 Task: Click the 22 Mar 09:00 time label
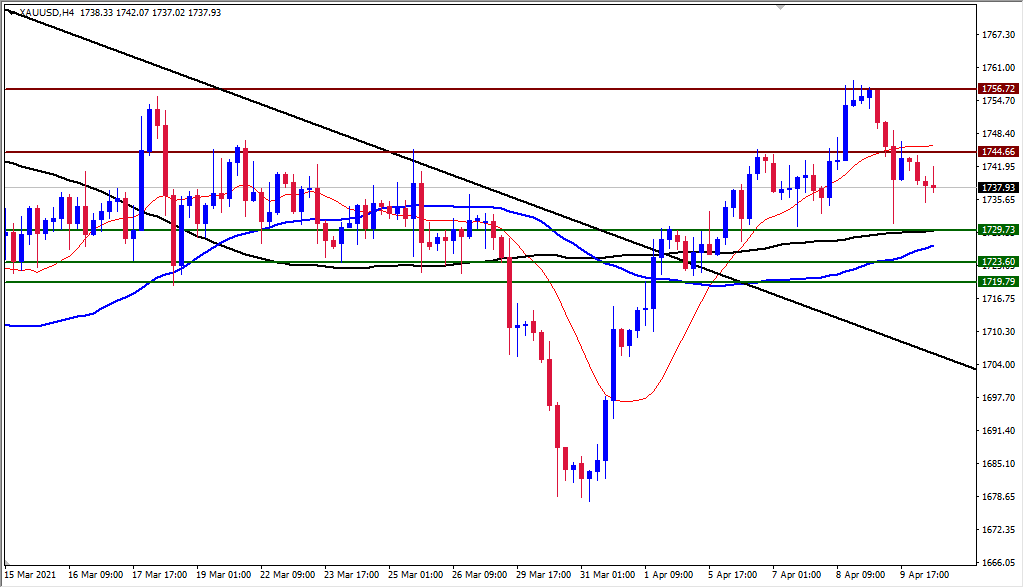coord(287,575)
